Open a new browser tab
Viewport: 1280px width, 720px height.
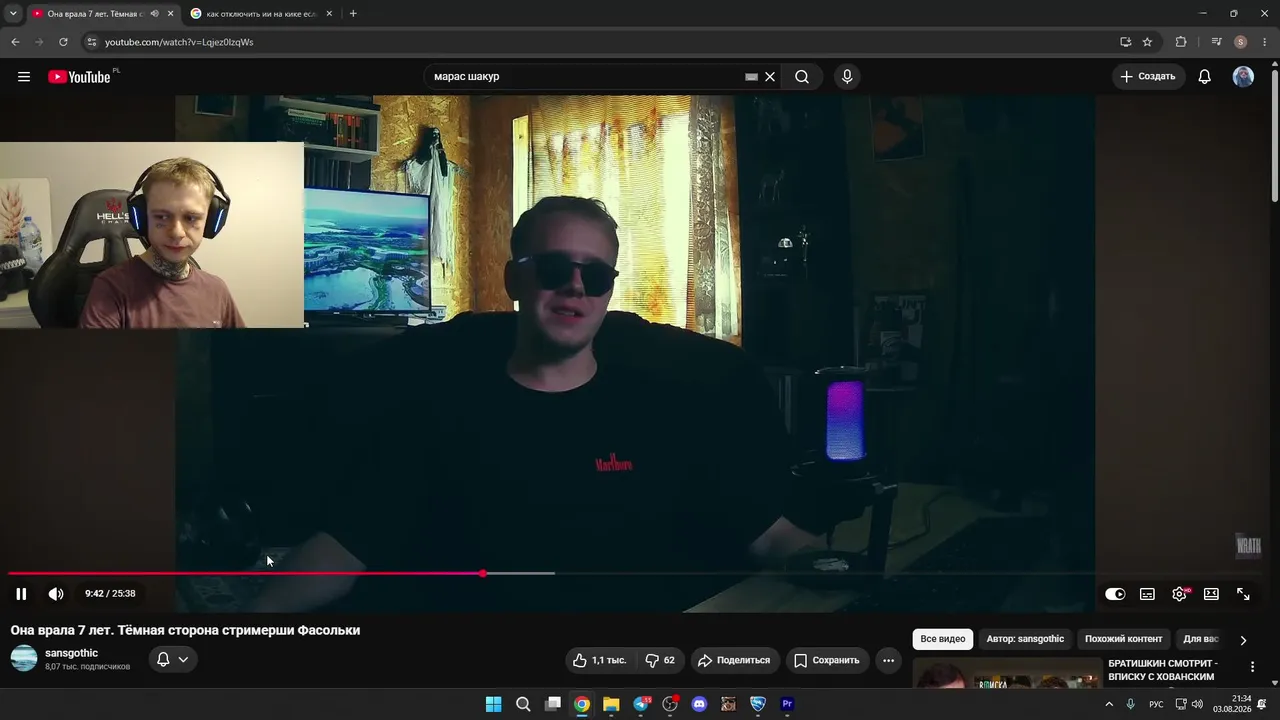[x=353, y=14]
